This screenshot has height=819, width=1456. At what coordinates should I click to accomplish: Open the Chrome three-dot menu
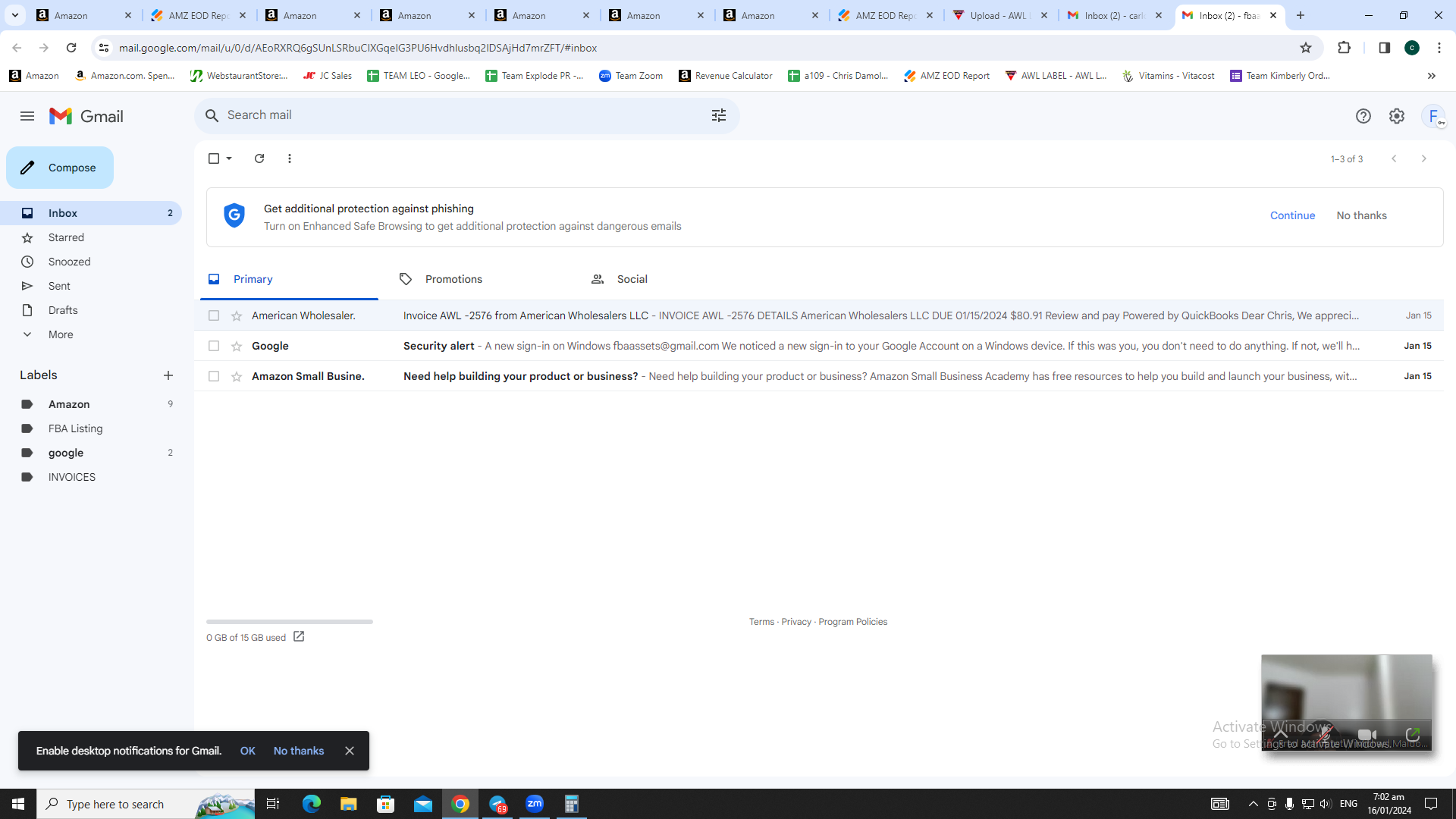1439,48
